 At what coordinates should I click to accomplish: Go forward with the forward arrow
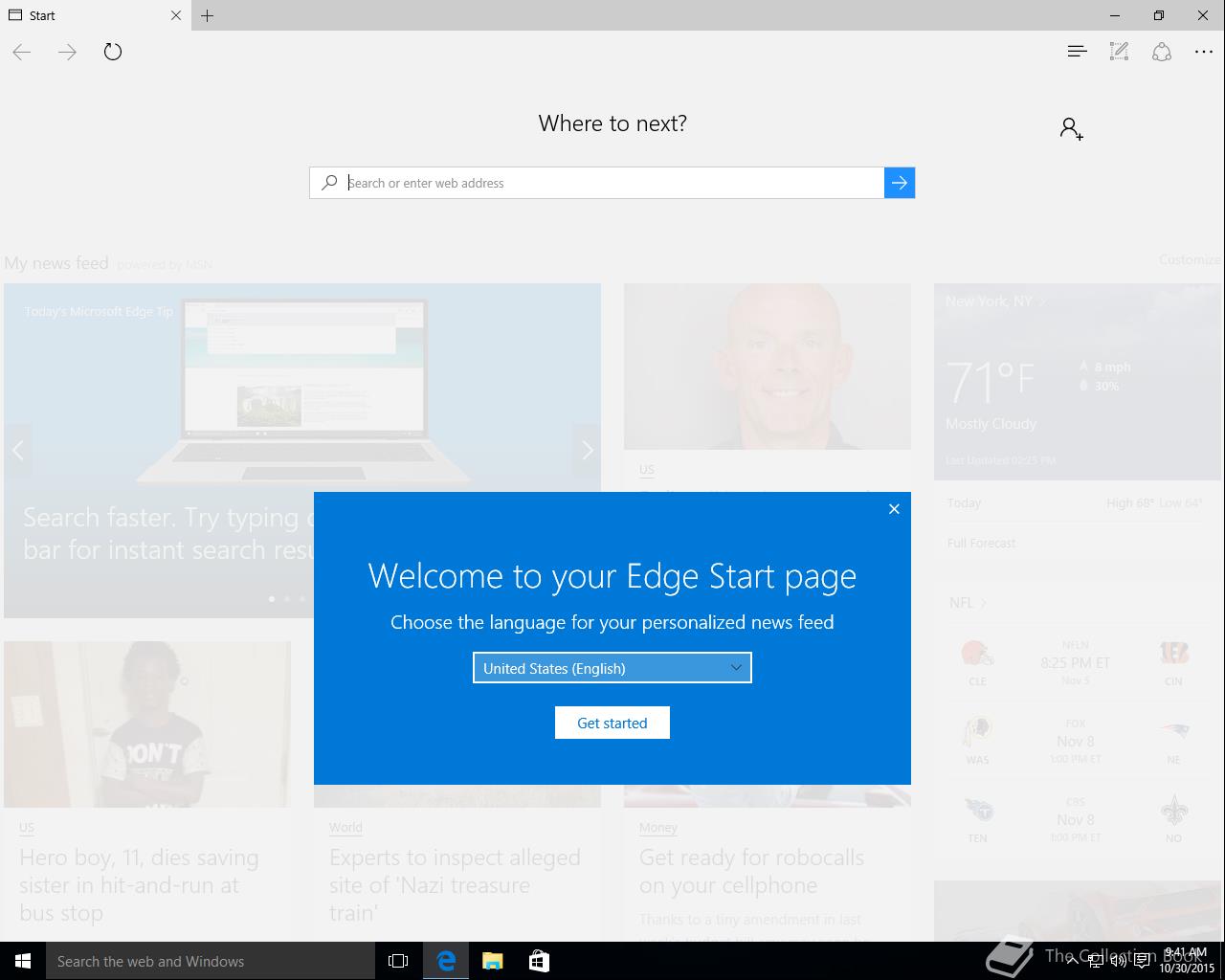pyautogui.click(x=67, y=52)
